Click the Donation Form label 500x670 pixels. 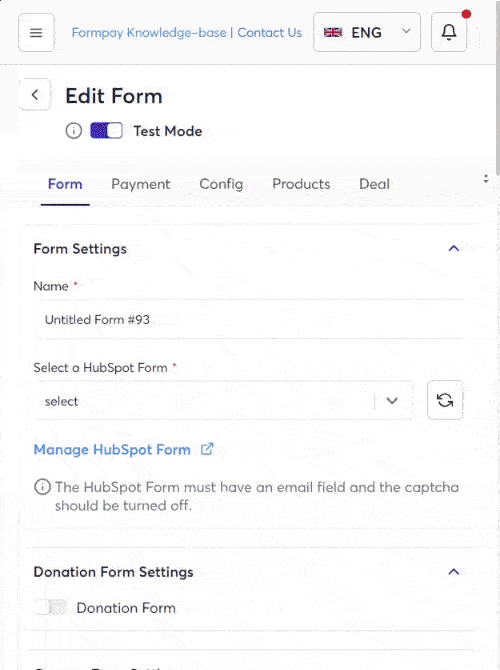(x=126, y=608)
